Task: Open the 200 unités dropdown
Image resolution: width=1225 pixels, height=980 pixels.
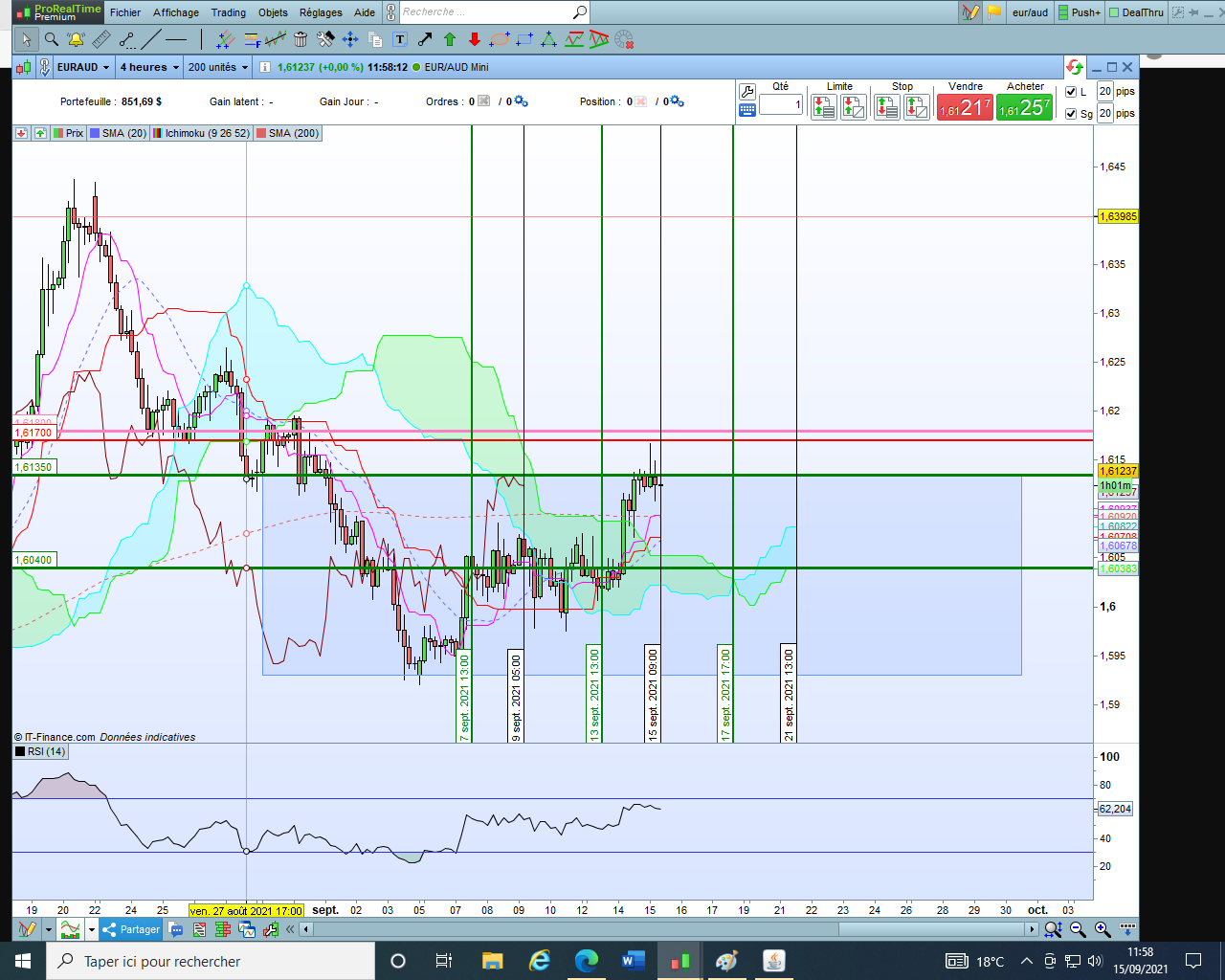Action: pyautogui.click(x=217, y=67)
